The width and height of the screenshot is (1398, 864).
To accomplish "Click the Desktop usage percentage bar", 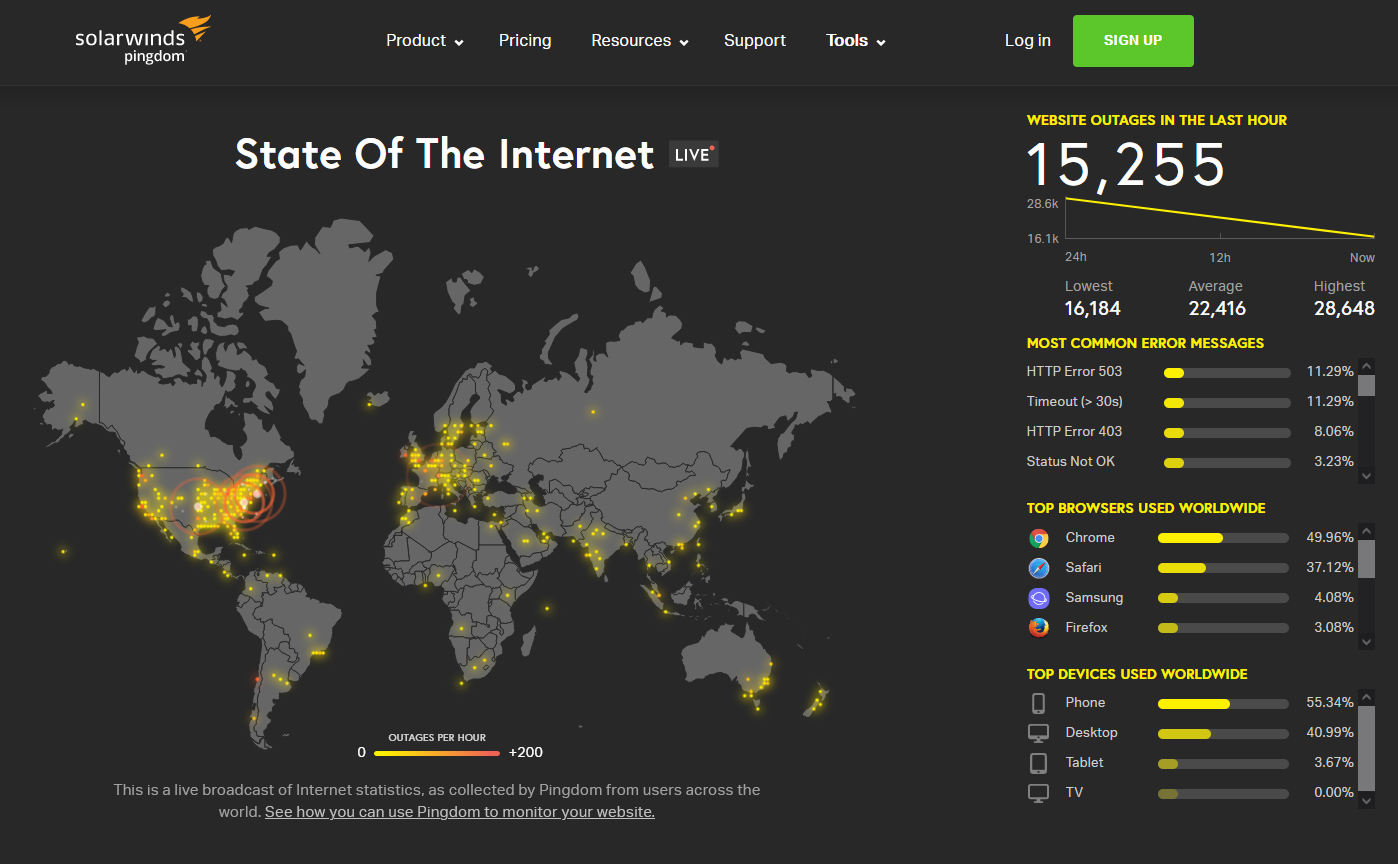I will coord(1223,733).
